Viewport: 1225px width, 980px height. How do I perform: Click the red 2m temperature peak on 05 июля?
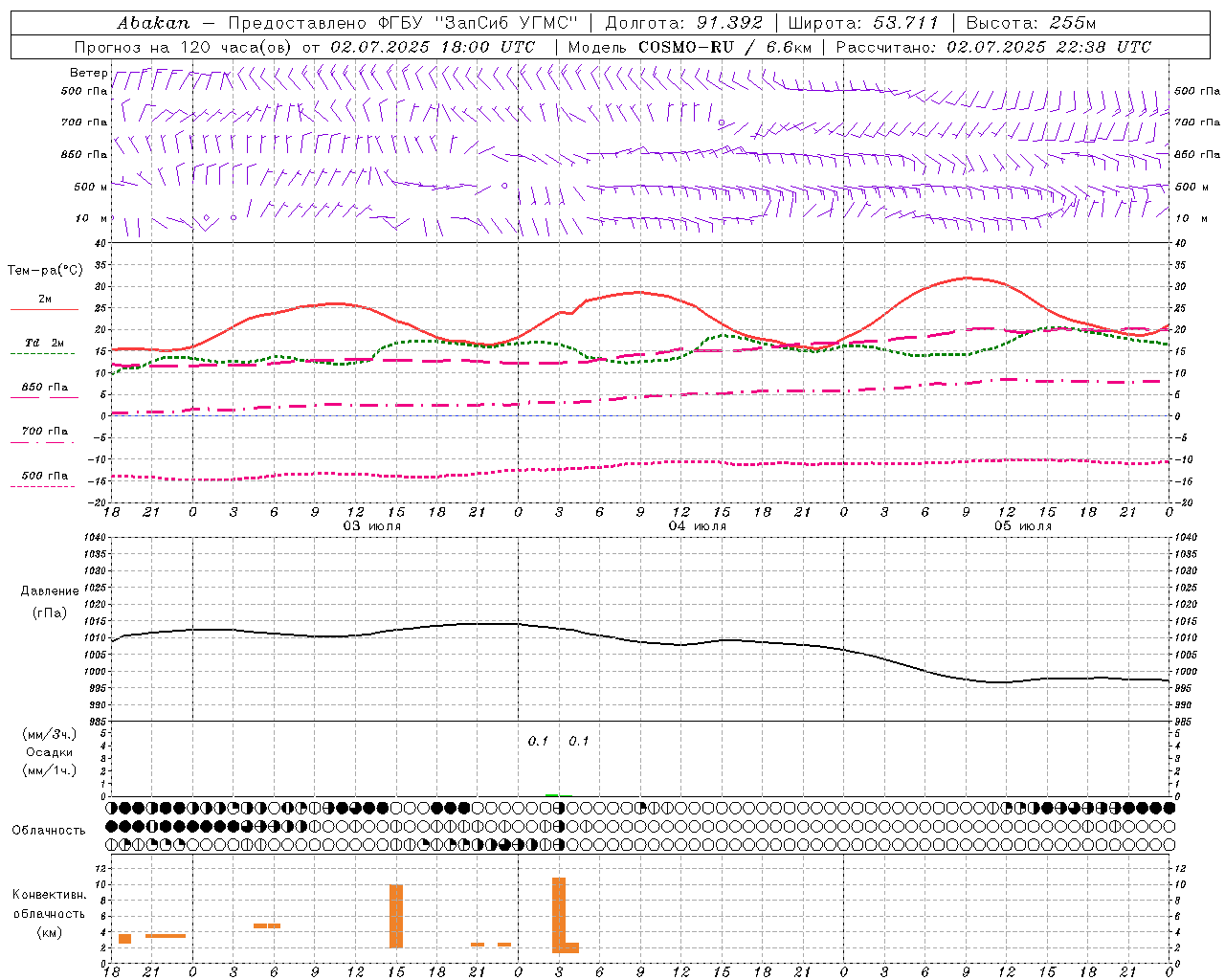[x=967, y=278]
